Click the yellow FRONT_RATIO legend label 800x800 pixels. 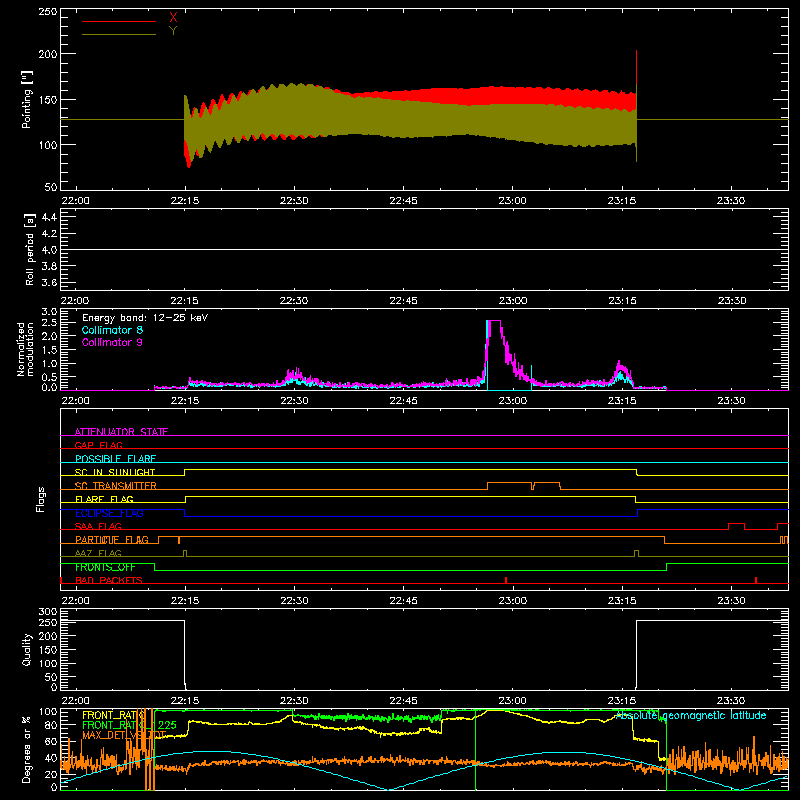pos(114,715)
